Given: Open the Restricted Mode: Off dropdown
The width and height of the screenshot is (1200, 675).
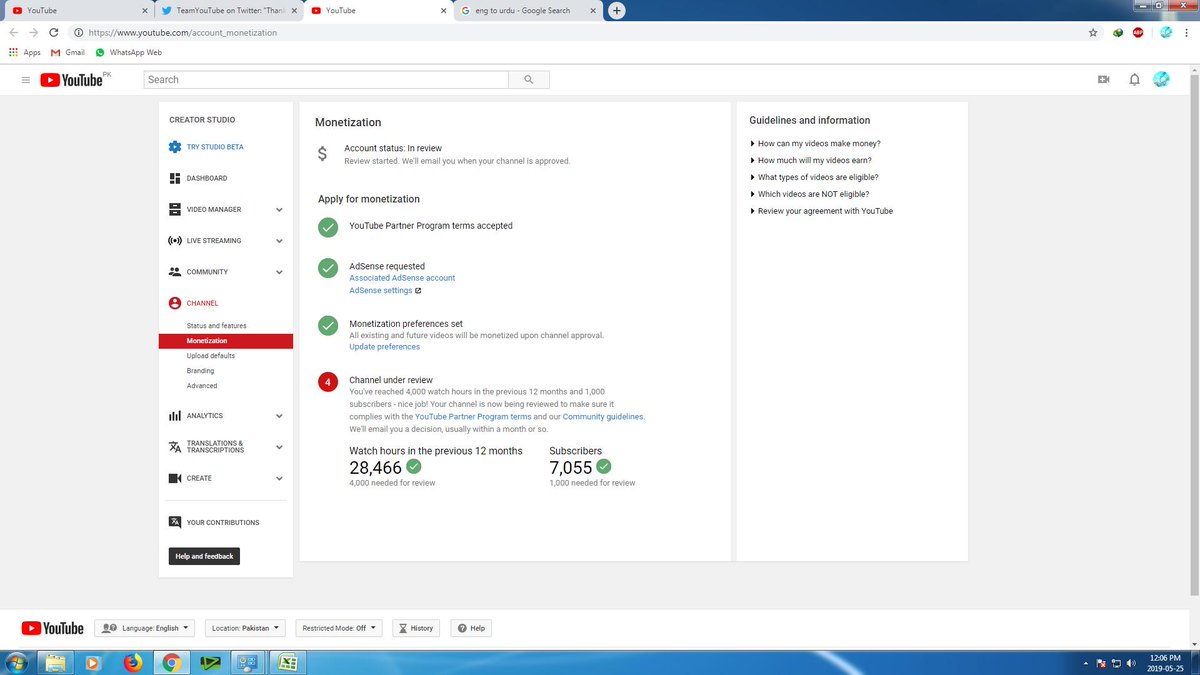Looking at the screenshot, I should [x=338, y=628].
